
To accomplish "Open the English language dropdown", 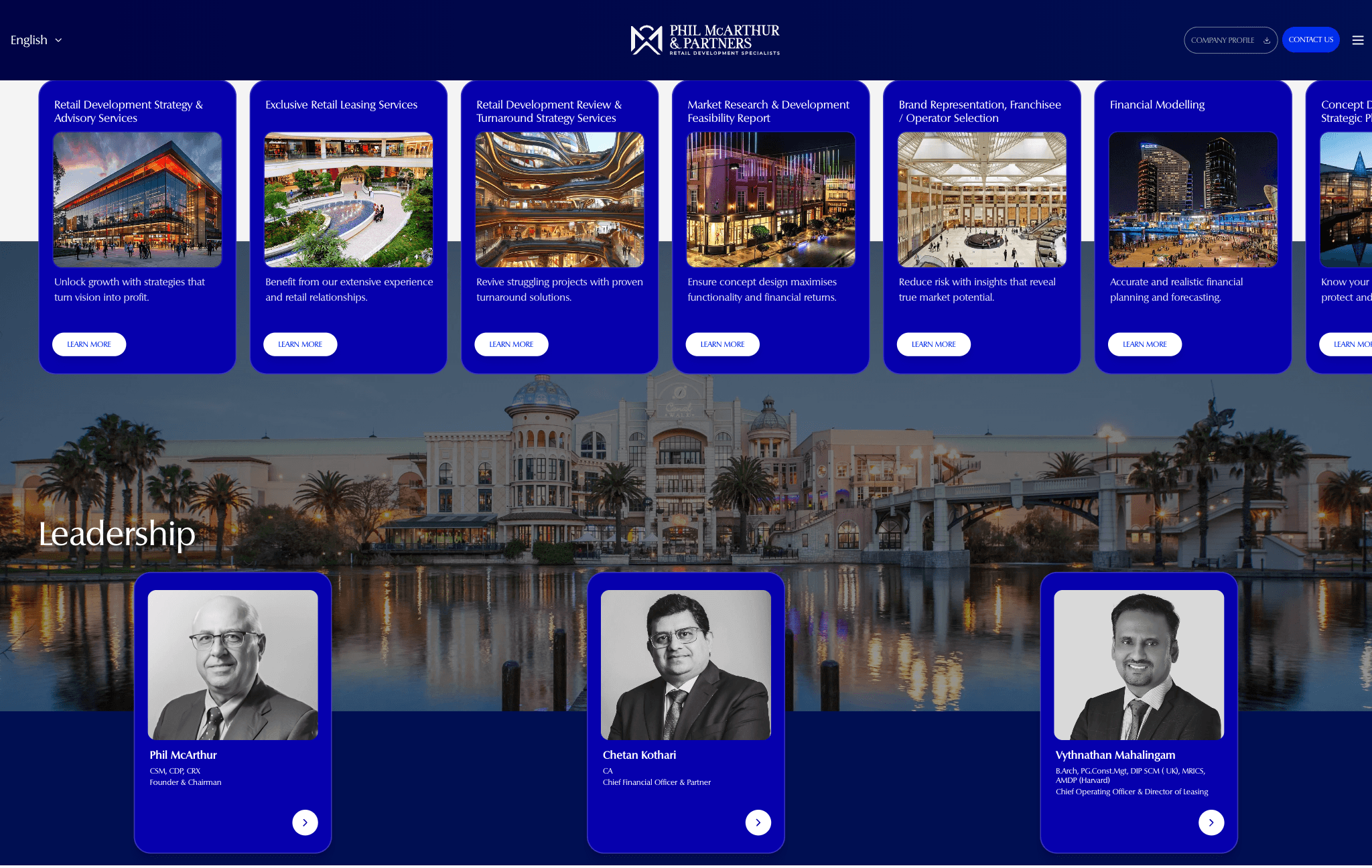I will (36, 40).
